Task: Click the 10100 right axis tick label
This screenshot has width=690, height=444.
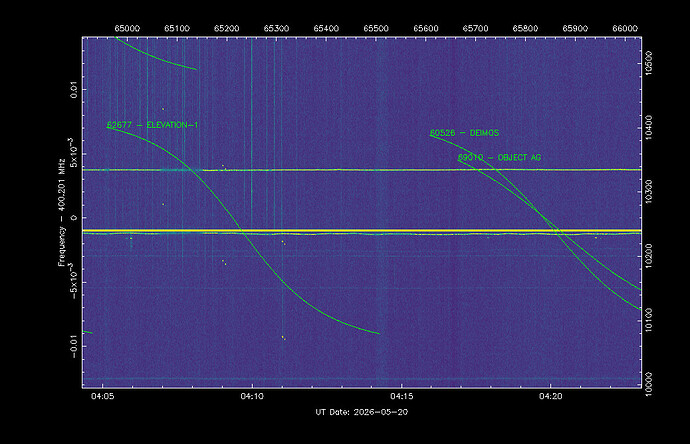Action: click(x=648, y=320)
